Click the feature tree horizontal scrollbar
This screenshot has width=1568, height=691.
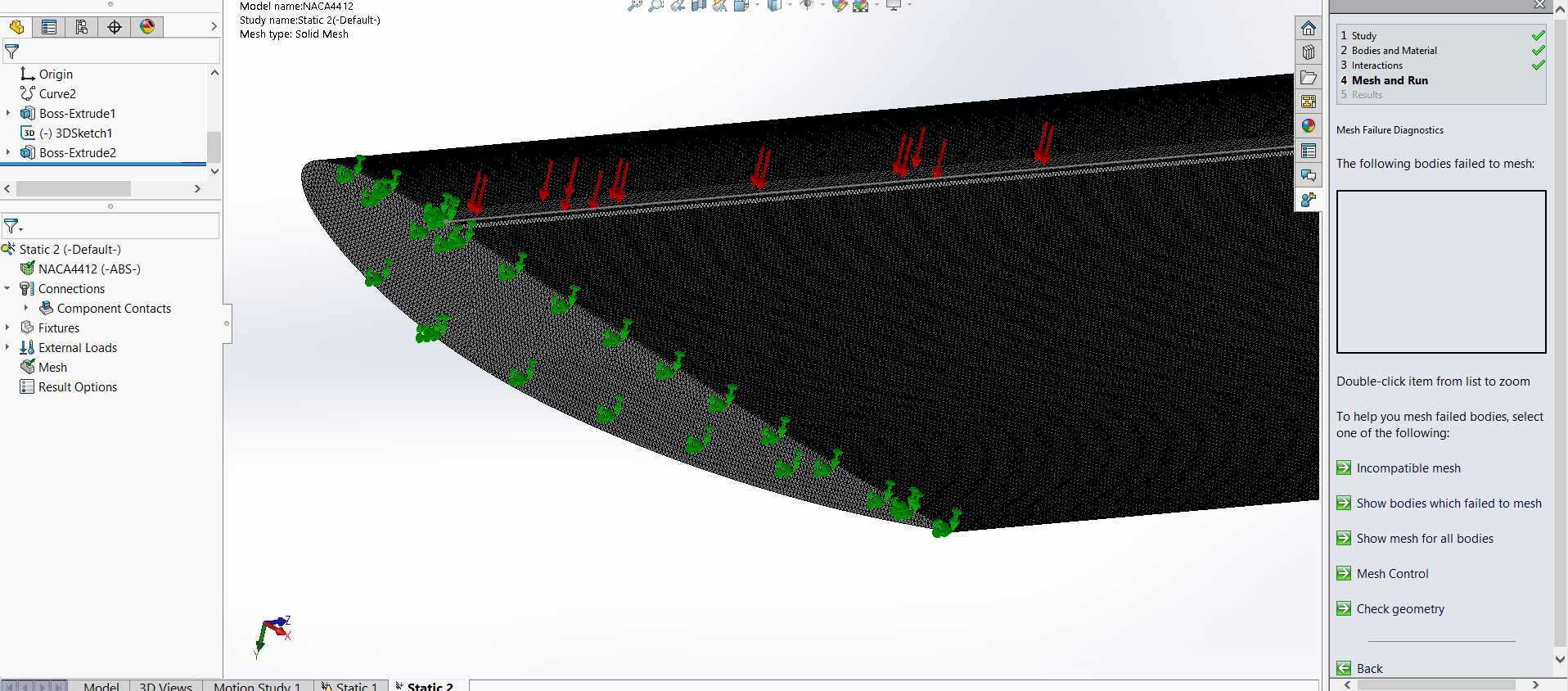click(74, 188)
